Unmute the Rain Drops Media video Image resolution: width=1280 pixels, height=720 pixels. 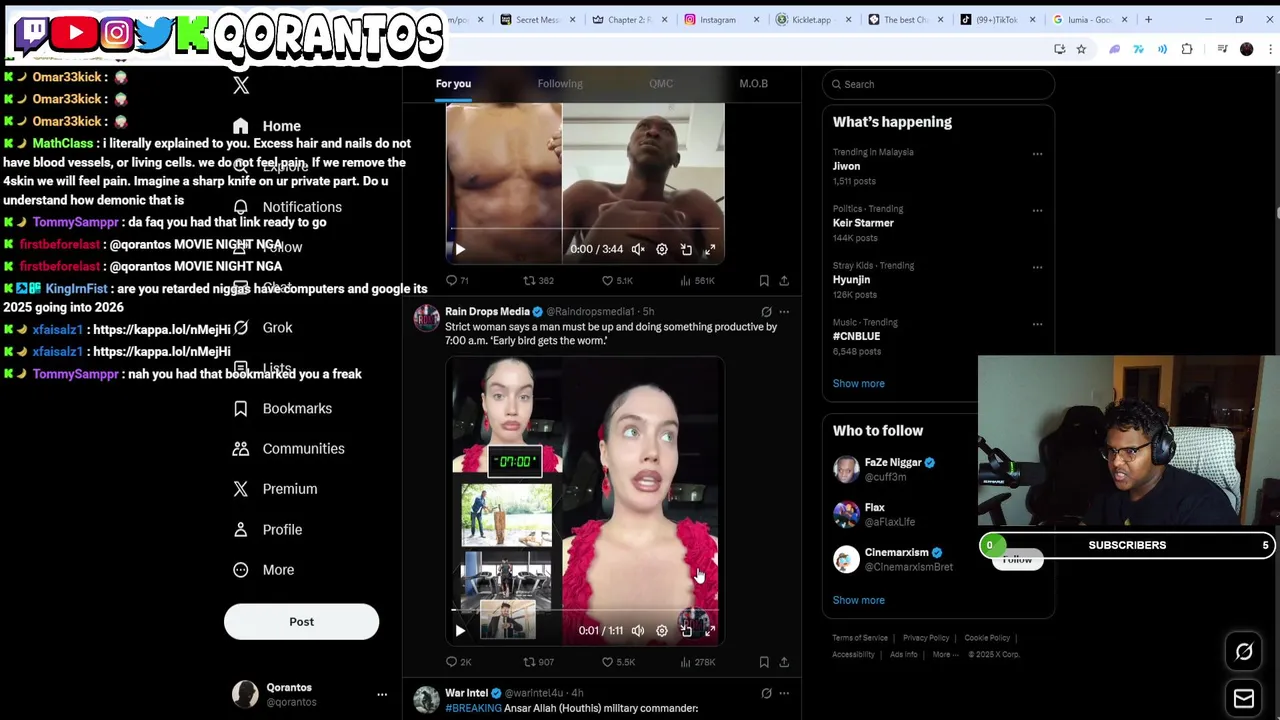pos(638,631)
